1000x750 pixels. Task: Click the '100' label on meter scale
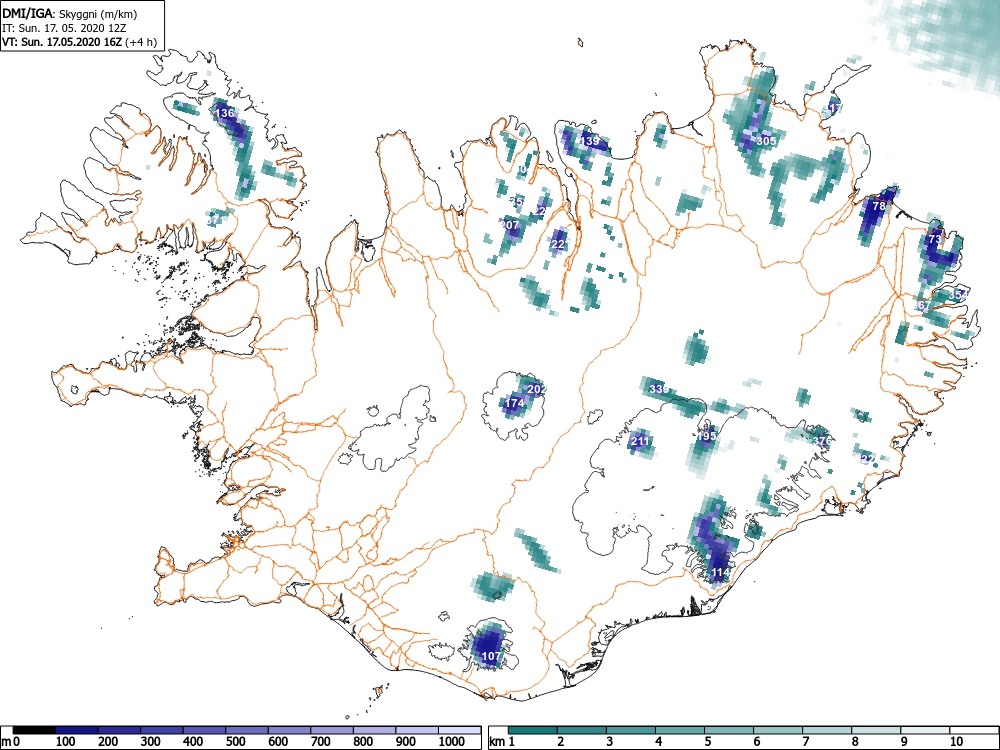66,742
